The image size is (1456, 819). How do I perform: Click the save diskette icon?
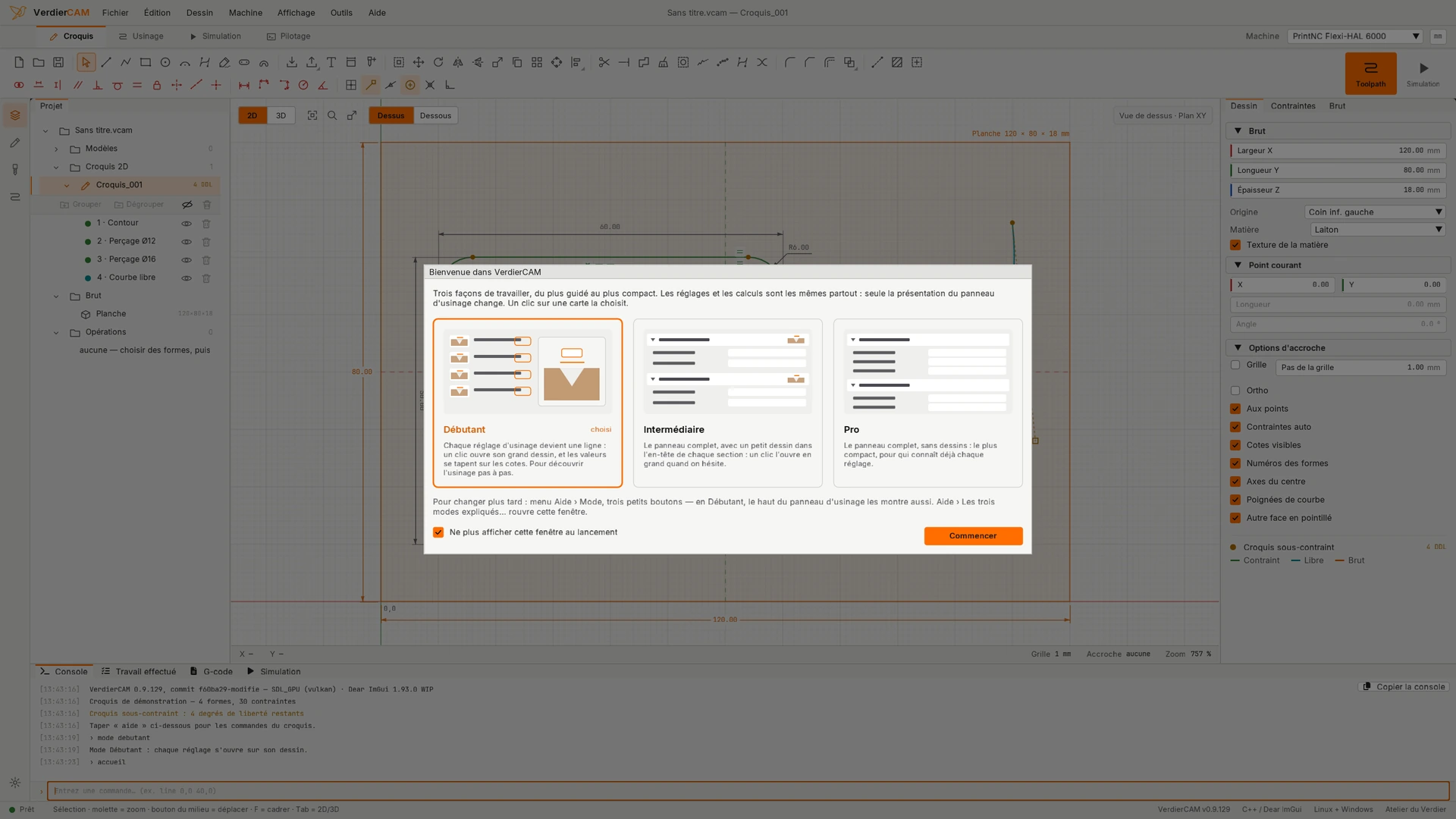[58, 63]
